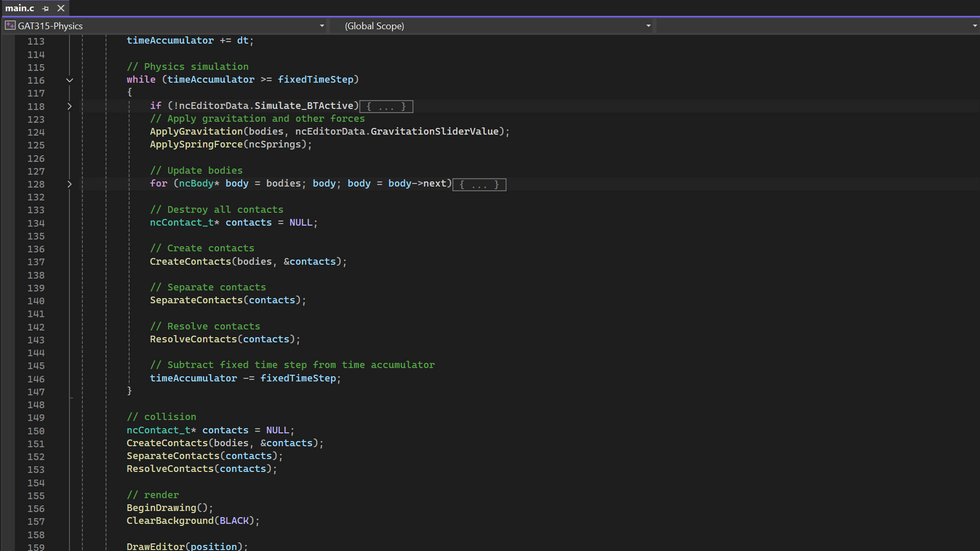Close the main.c tab
Viewport: 980px width, 551px height.
coord(61,8)
